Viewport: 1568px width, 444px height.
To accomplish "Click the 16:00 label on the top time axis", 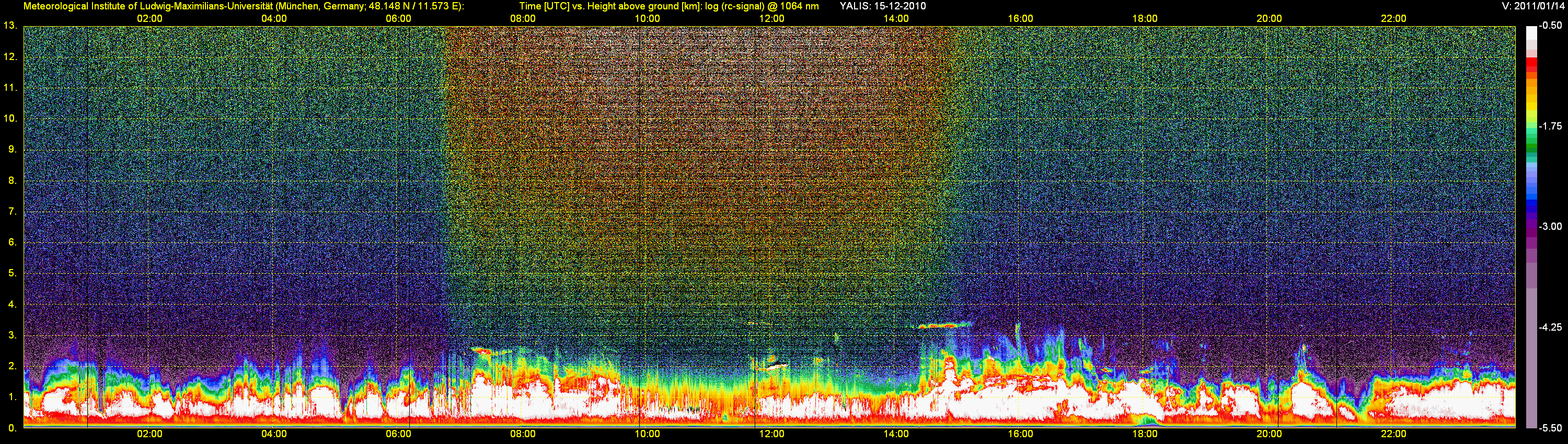I will pos(1020,19).
